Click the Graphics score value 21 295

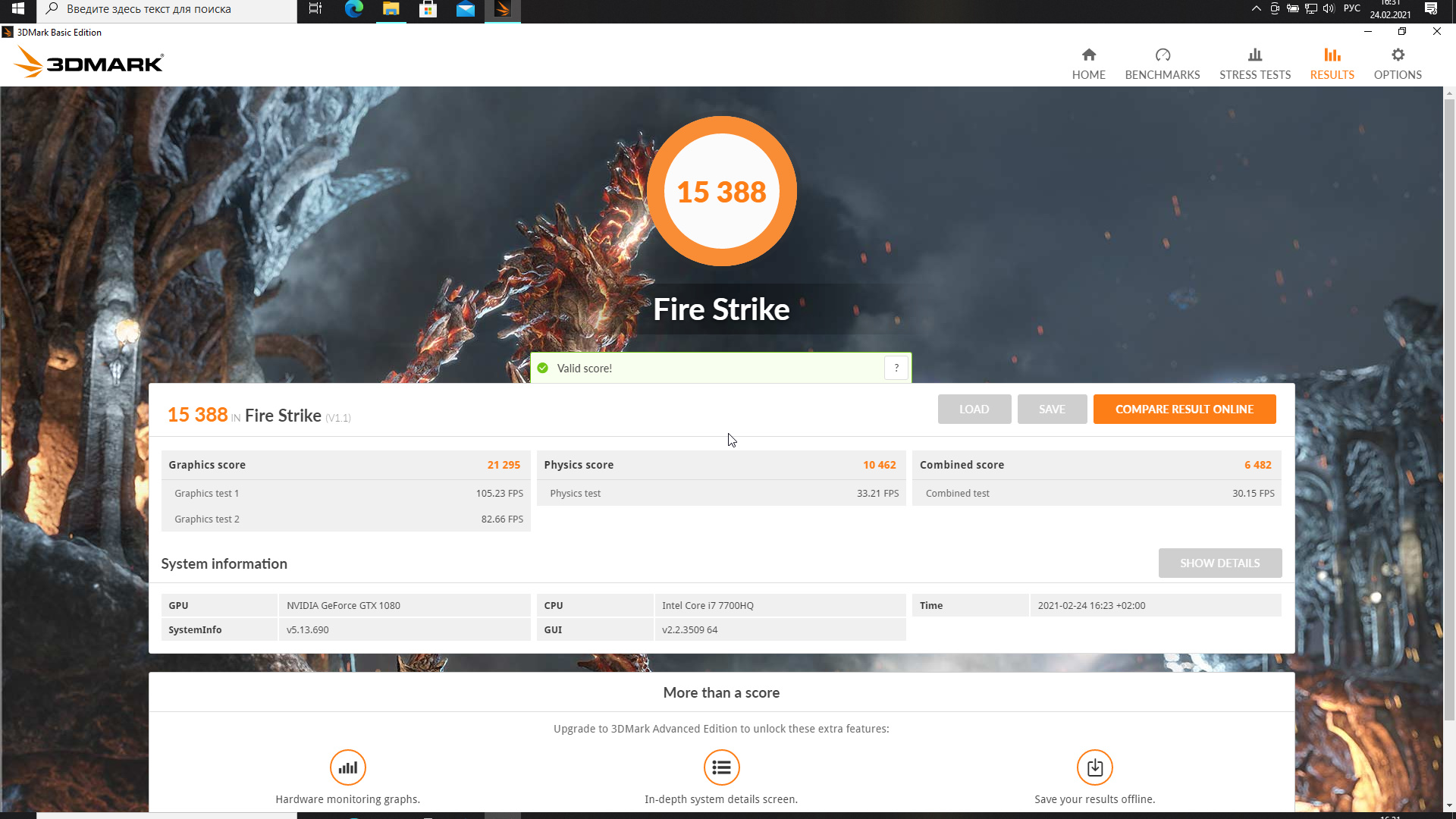pyautogui.click(x=504, y=465)
